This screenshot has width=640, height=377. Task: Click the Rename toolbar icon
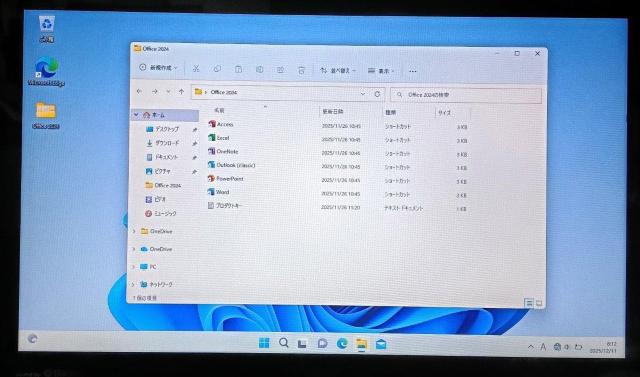pos(259,70)
